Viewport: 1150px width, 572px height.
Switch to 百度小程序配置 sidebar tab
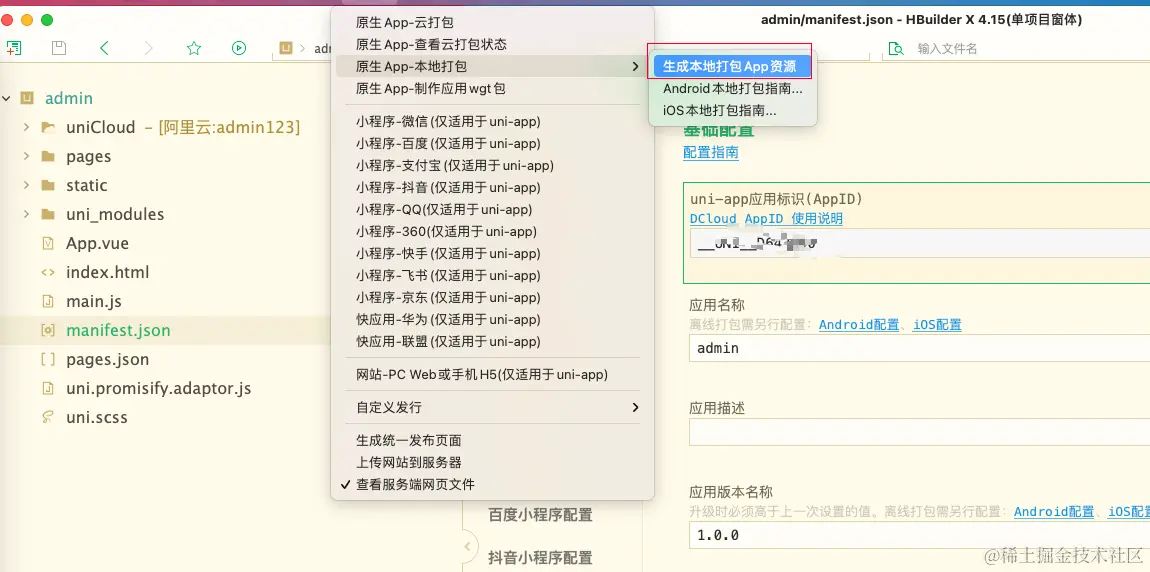coord(541,515)
